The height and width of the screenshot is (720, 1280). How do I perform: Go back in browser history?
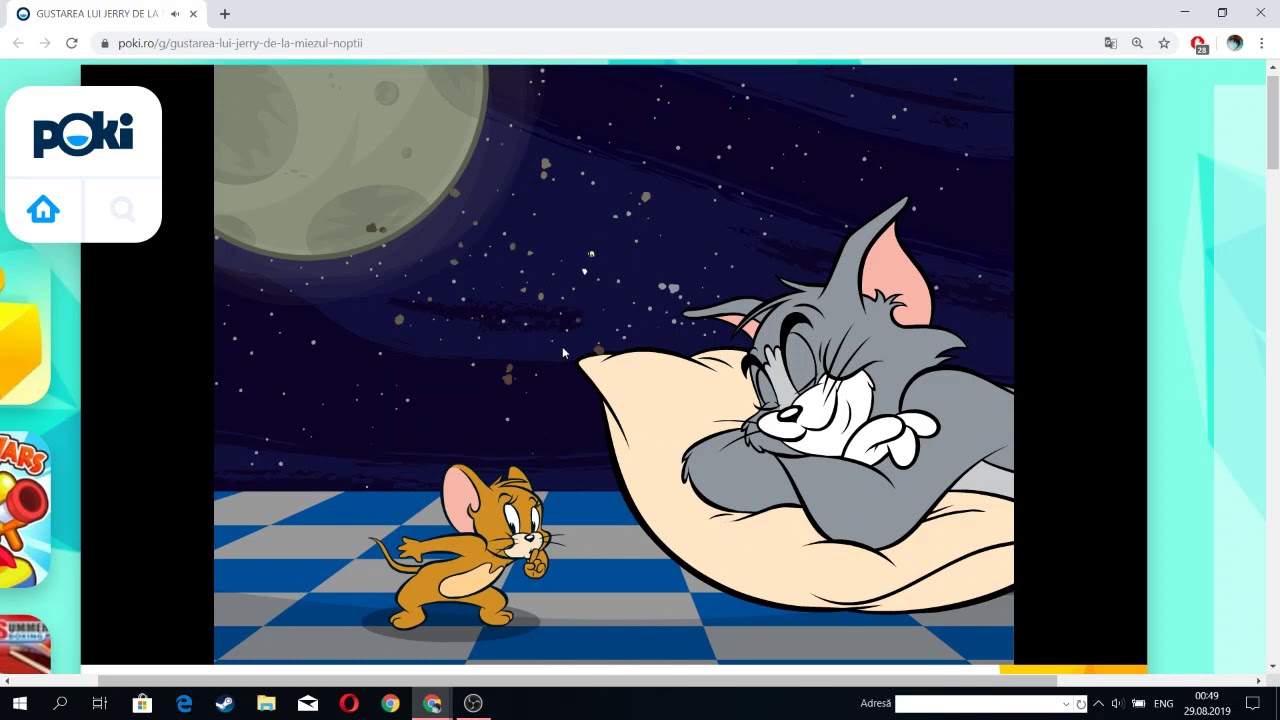tap(18, 43)
